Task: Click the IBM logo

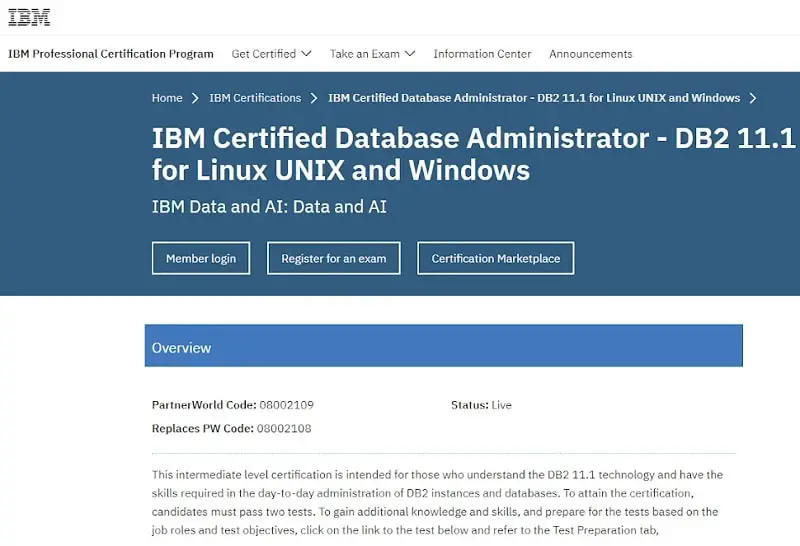Action: tap(29, 17)
